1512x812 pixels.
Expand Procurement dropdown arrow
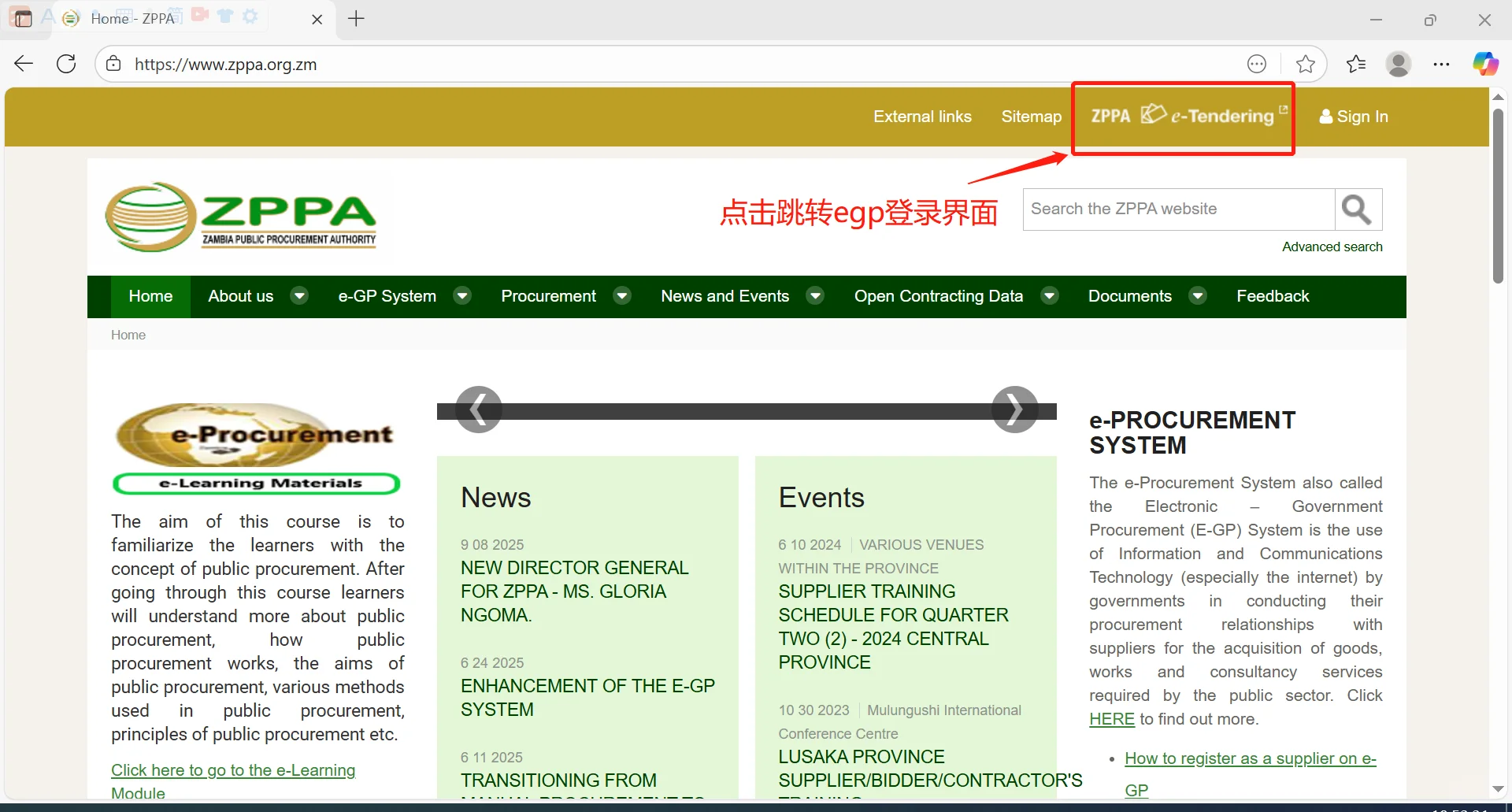(x=622, y=296)
